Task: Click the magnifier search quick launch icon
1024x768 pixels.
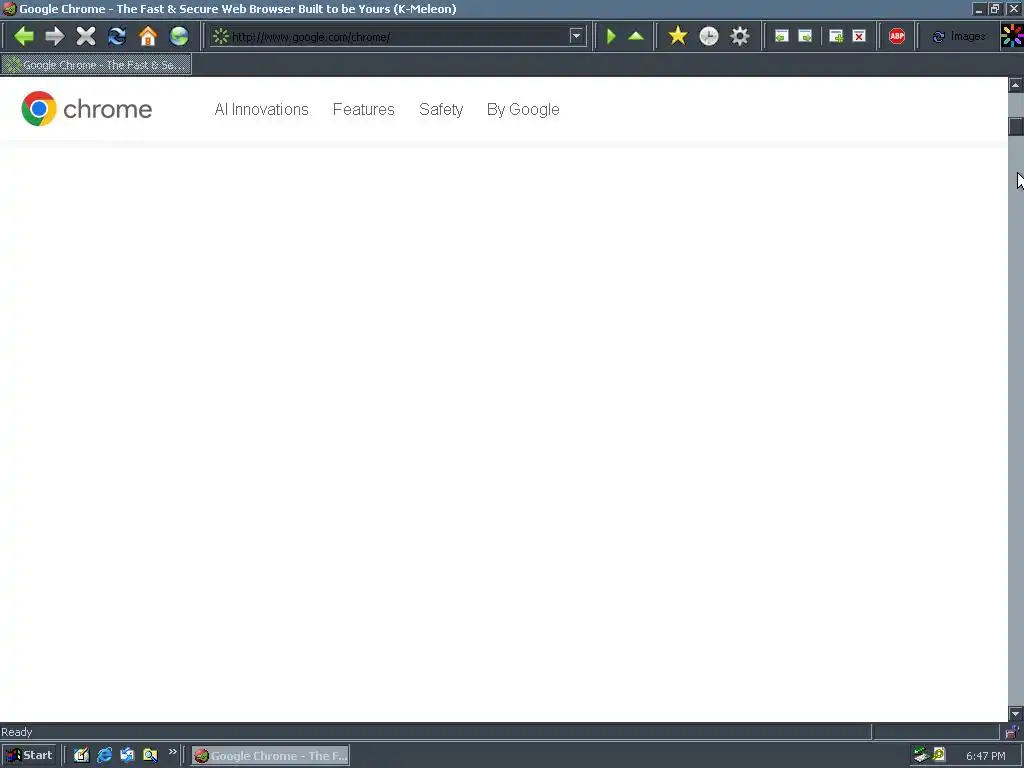Action: pyautogui.click(x=150, y=756)
